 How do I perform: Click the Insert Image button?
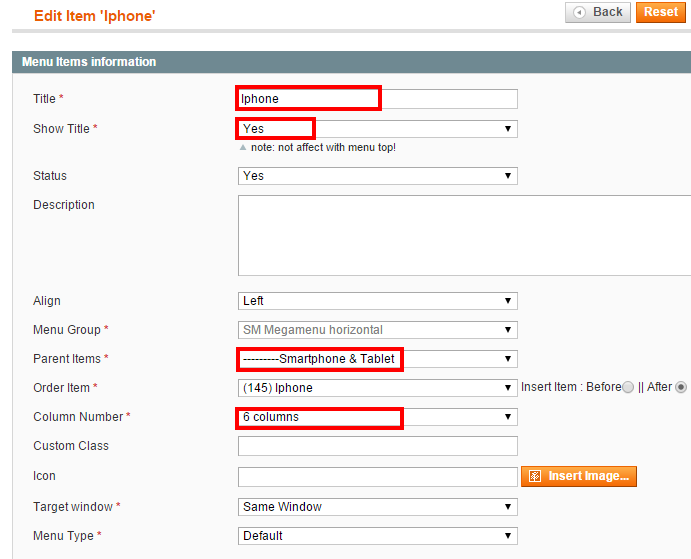579,476
